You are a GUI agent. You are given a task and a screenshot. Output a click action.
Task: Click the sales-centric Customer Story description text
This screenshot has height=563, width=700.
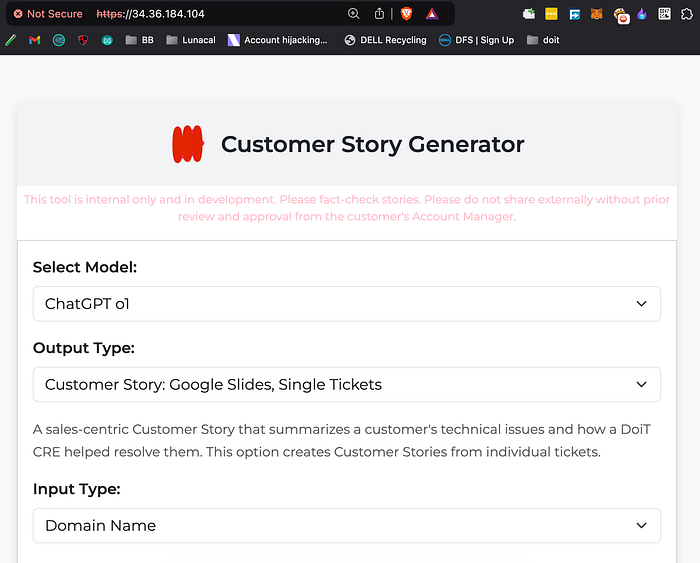coord(342,441)
